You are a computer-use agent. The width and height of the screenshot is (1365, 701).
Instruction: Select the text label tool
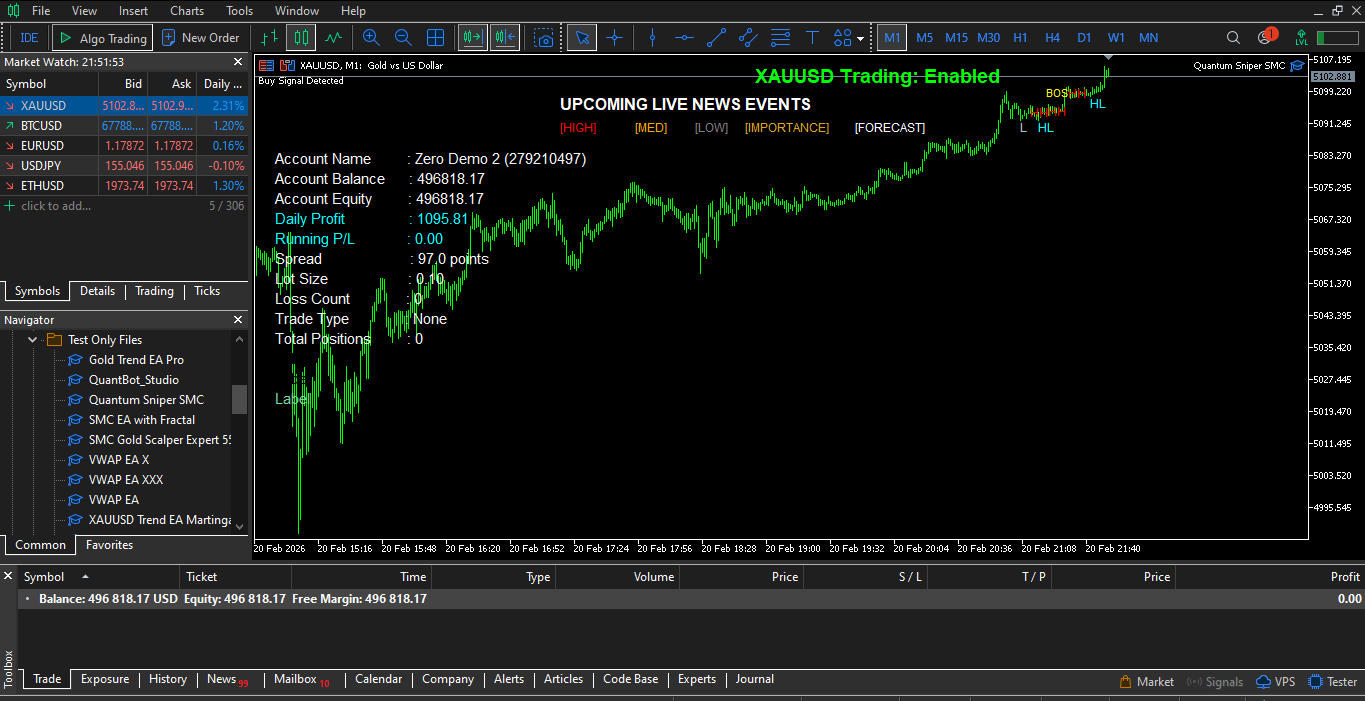[812, 38]
